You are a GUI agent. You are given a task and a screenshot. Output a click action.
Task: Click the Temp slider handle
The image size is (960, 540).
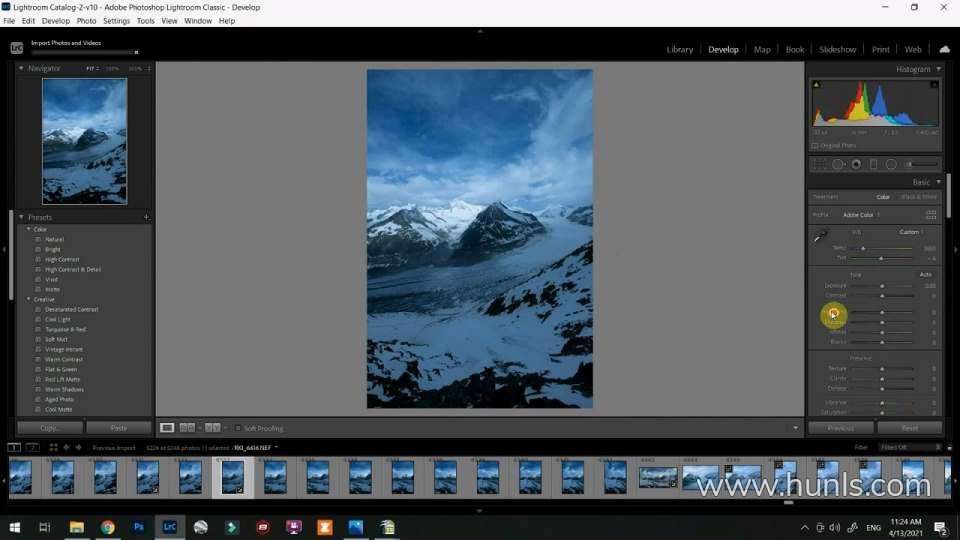pyautogui.click(x=863, y=249)
